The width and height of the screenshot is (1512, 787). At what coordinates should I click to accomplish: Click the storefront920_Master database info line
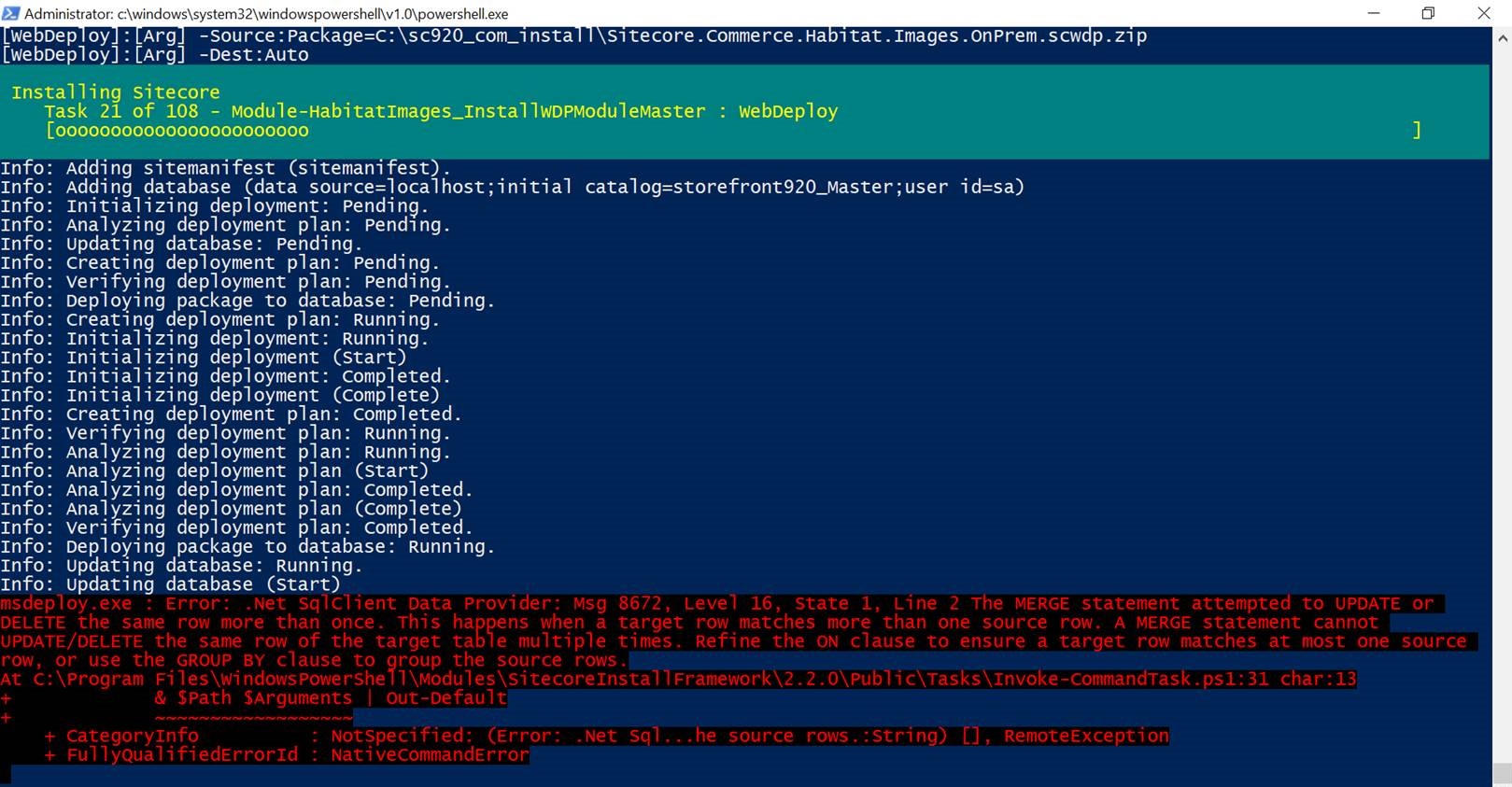click(x=514, y=187)
